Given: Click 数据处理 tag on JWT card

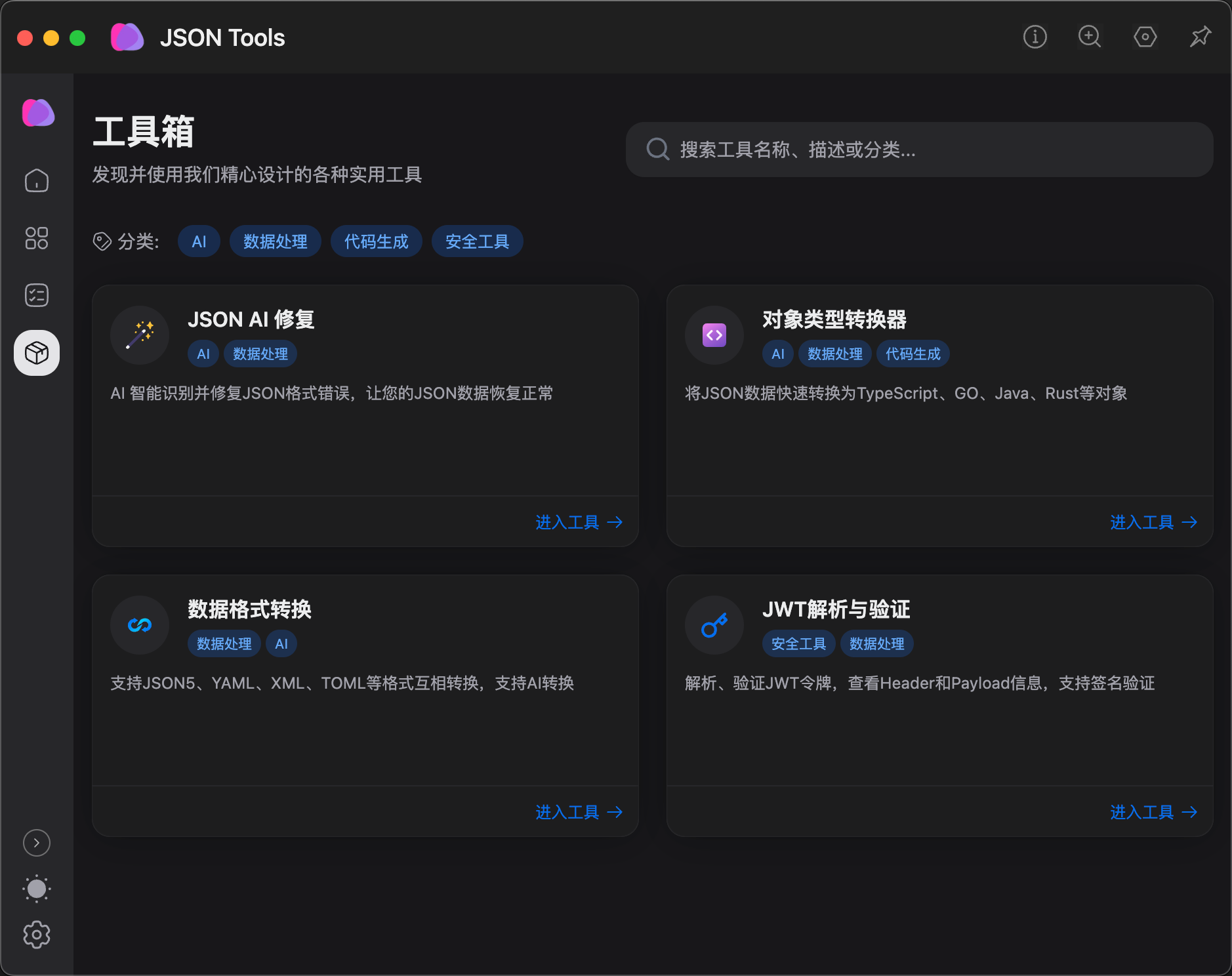Looking at the screenshot, I should (877, 643).
